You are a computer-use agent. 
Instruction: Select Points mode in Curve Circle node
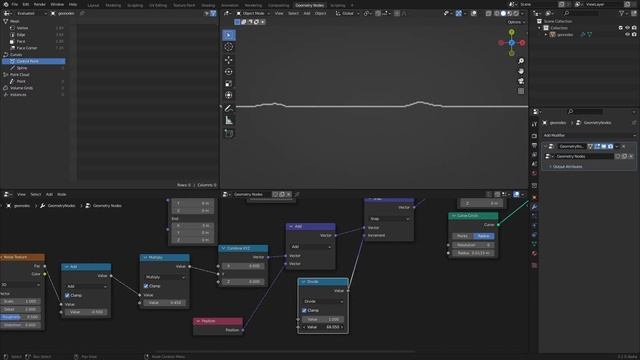[462, 236]
